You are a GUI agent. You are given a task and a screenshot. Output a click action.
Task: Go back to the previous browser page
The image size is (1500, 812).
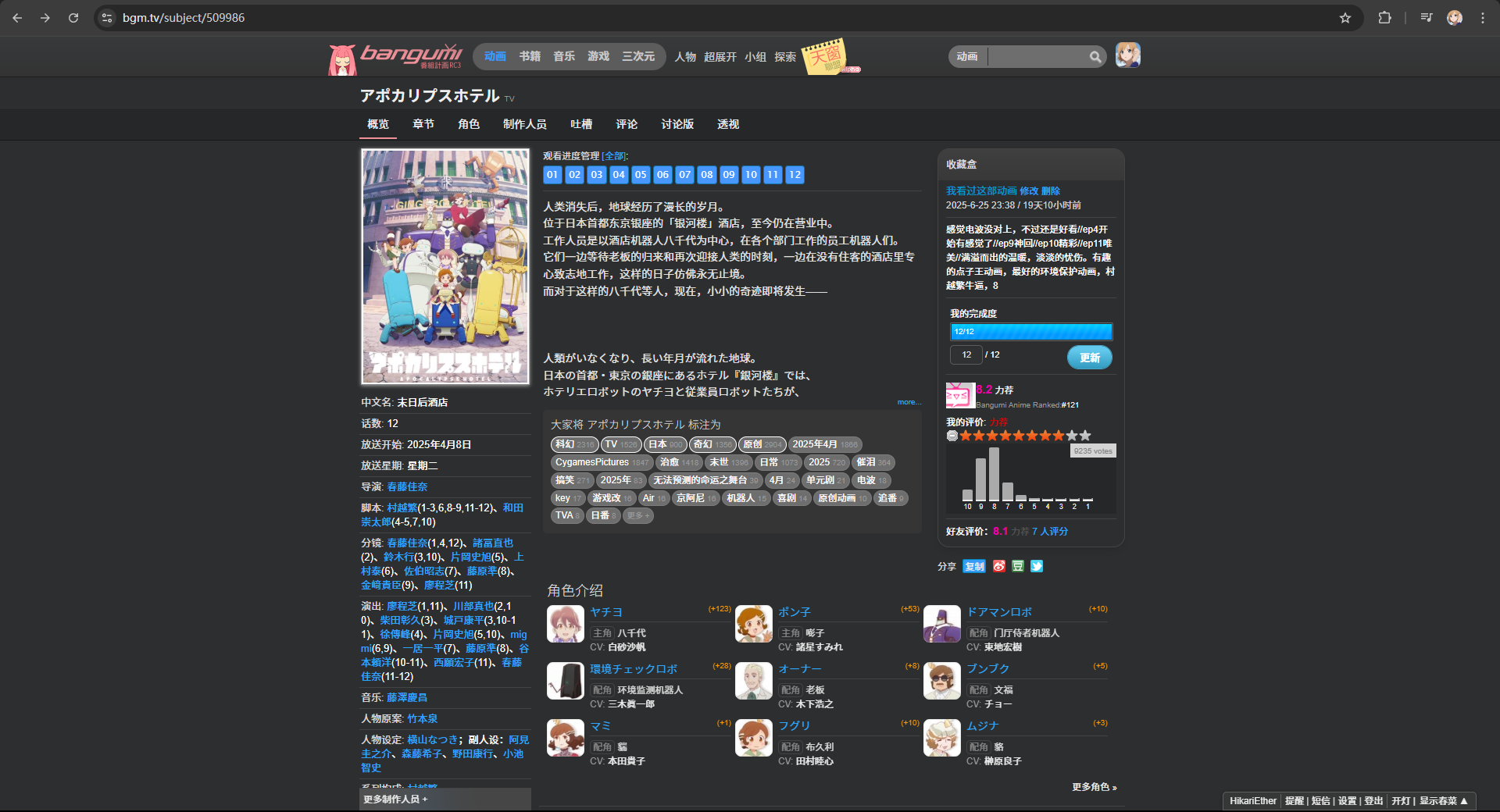pyautogui.click(x=17, y=17)
